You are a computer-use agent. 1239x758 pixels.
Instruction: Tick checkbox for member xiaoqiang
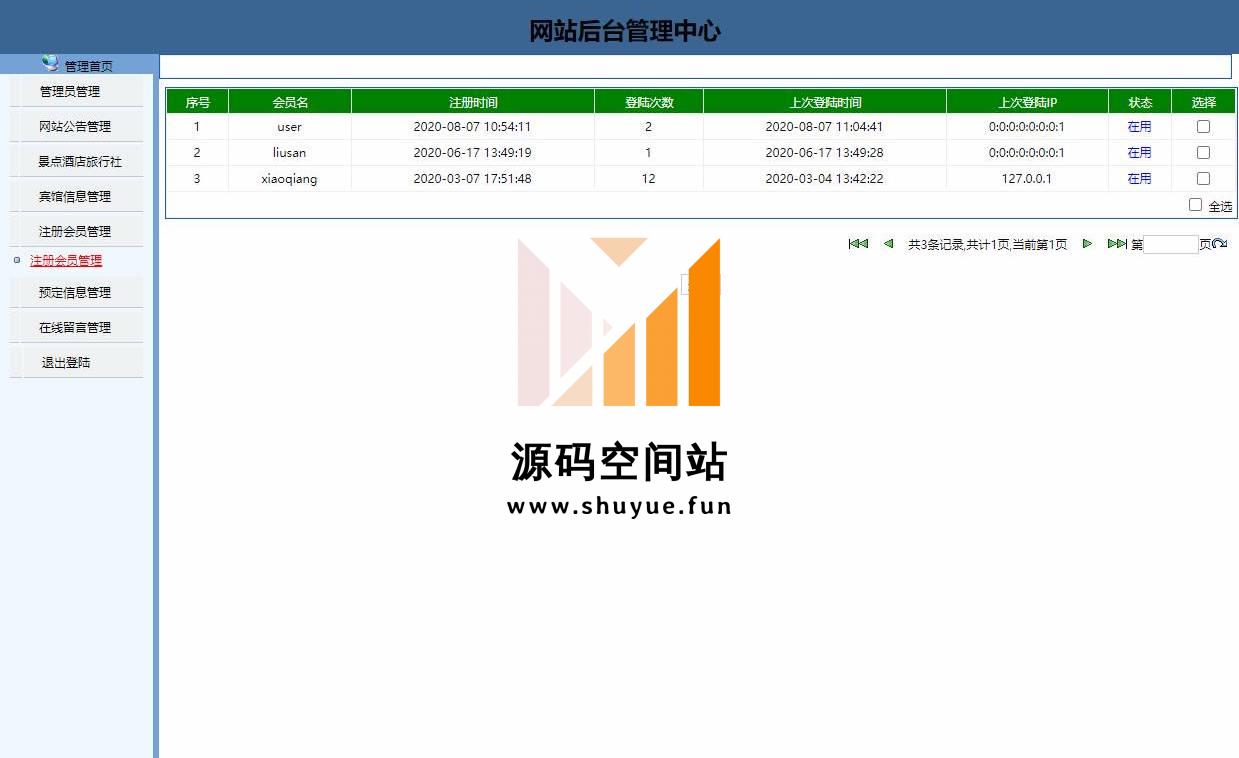(1203, 179)
